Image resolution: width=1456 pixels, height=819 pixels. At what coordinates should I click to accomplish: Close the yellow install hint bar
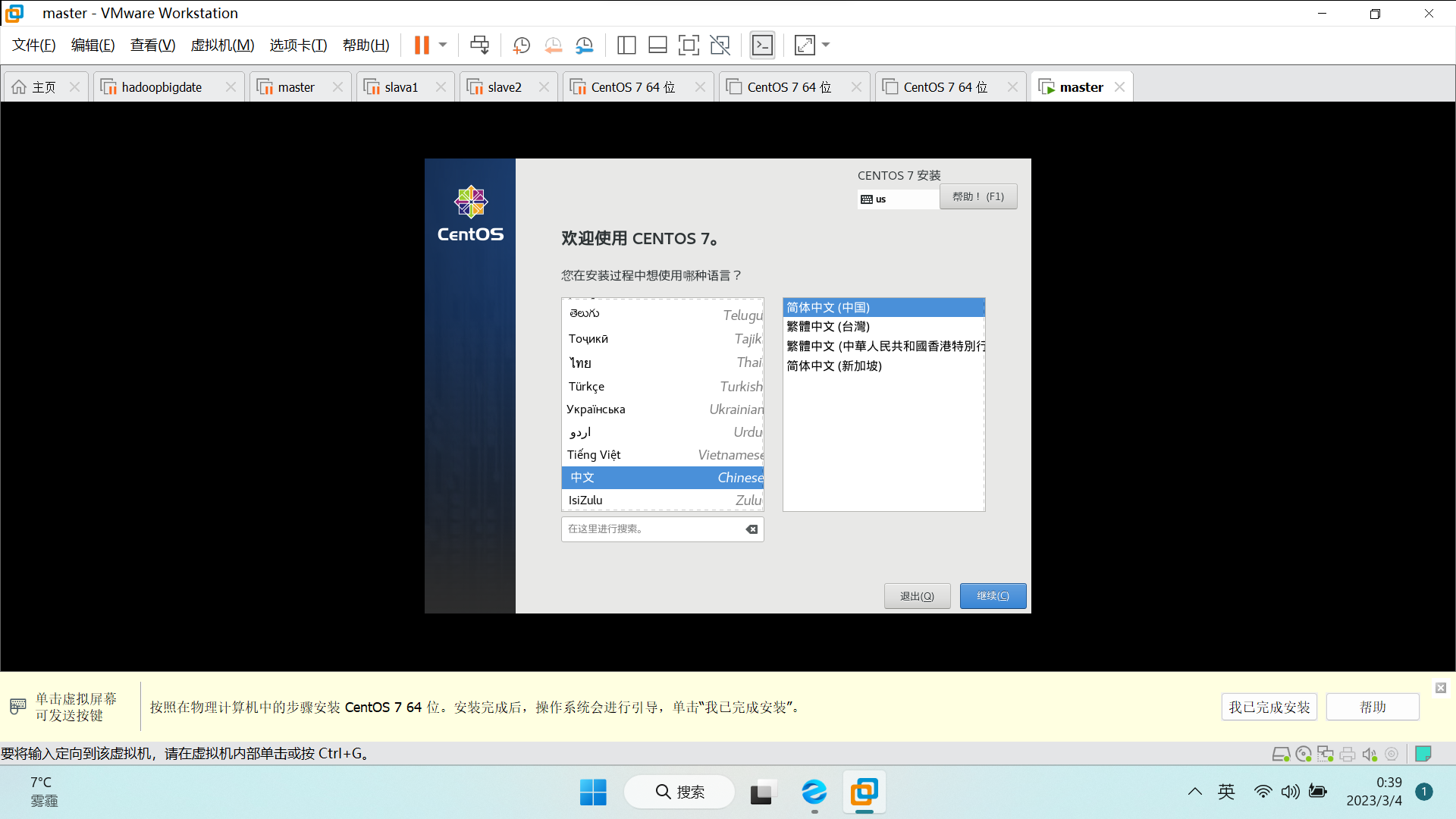(1440, 688)
